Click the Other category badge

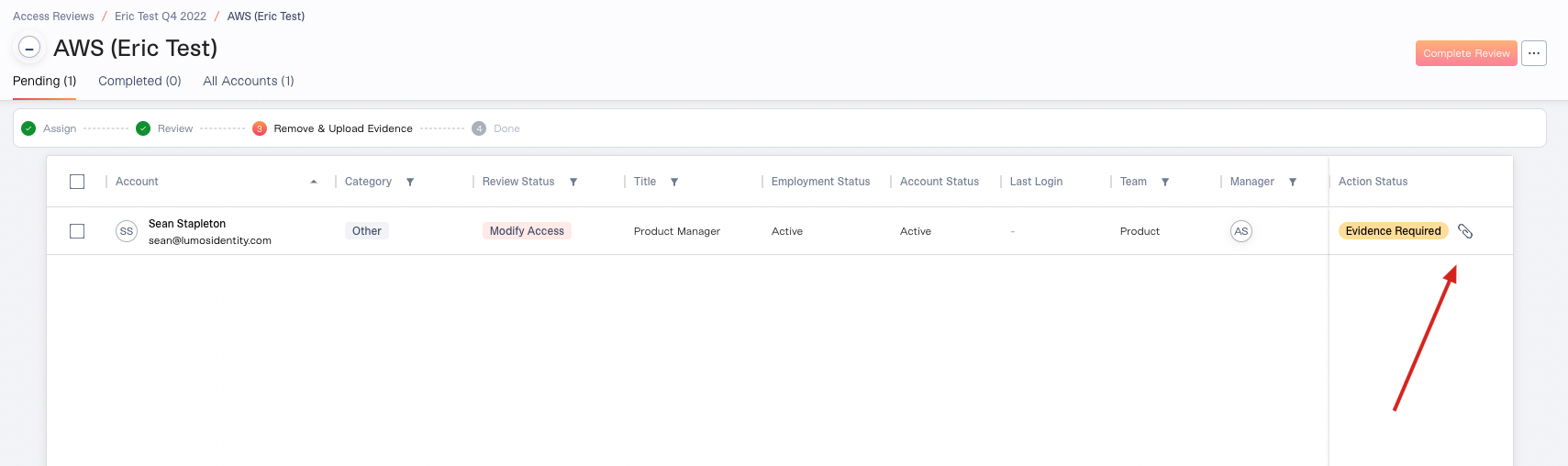pyautogui.click(x=367, y=231)
